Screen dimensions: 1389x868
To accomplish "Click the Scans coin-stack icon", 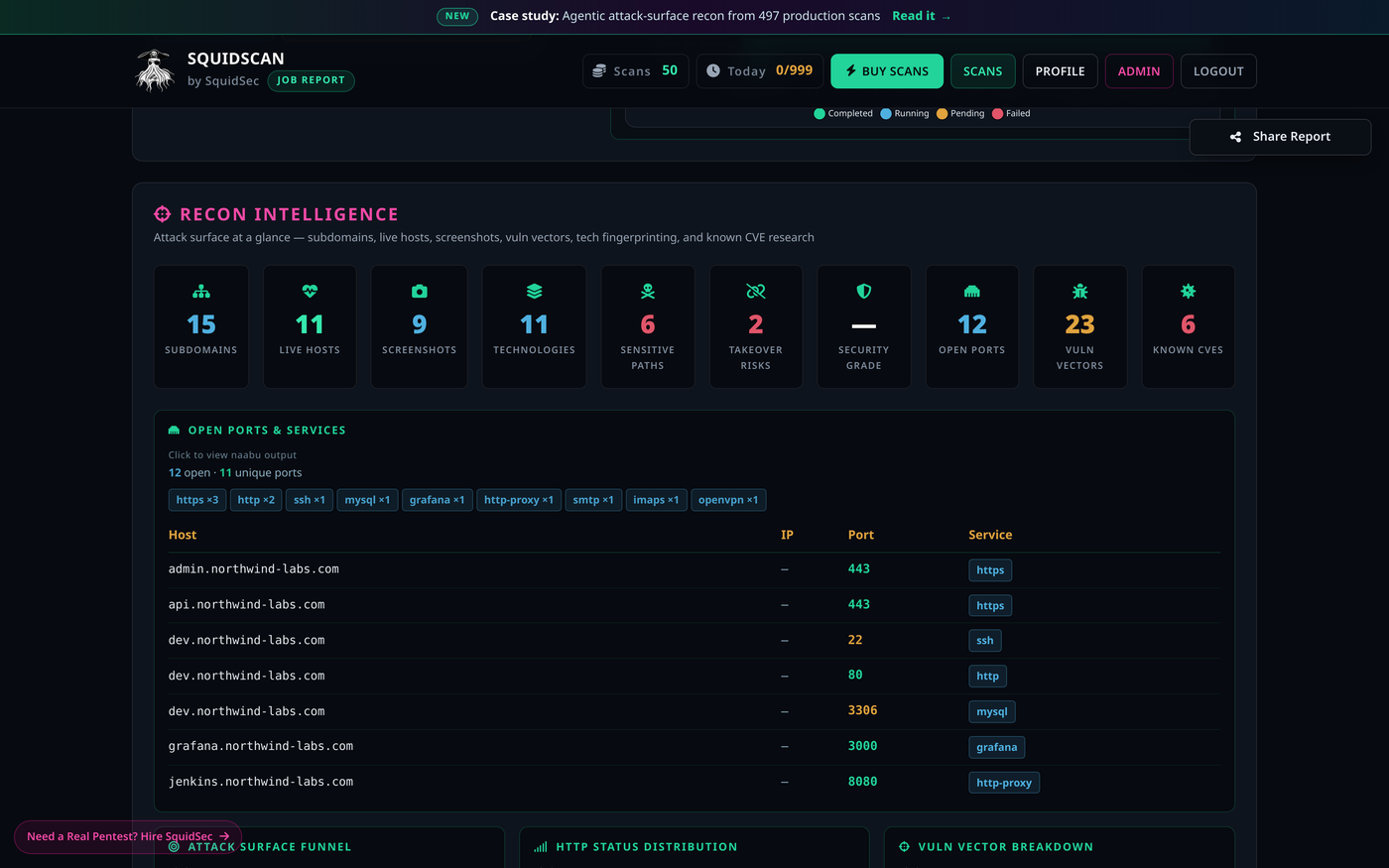I will pyautogui.click(x=599, y=71).
